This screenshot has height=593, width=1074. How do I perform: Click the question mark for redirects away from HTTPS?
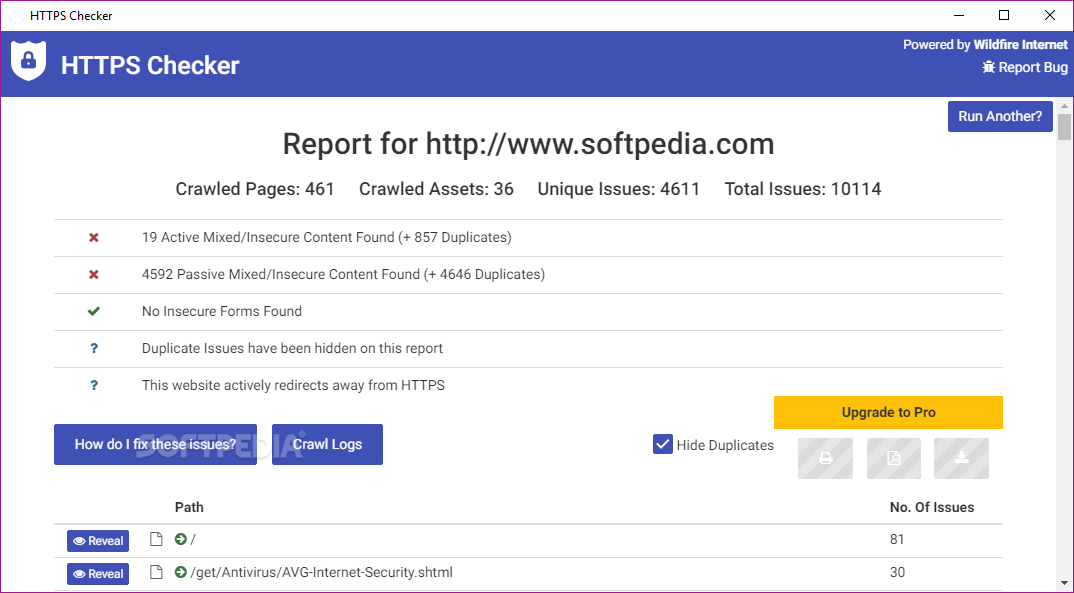pos(94,386)
